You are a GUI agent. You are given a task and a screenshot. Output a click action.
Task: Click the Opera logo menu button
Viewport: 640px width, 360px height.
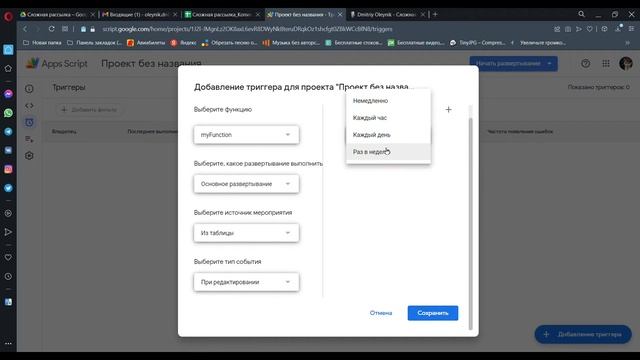pos(8,16)
